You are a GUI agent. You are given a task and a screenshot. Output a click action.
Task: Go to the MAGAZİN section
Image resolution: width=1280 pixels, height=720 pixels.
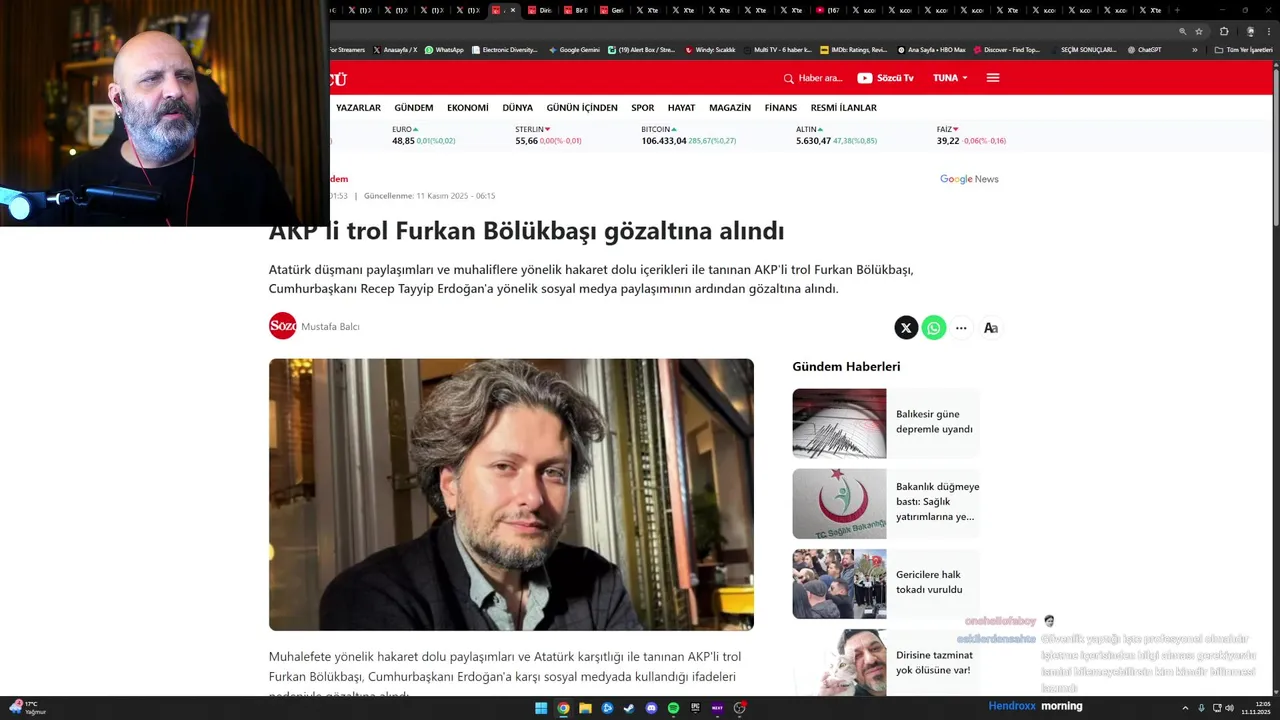coord(730,108)
